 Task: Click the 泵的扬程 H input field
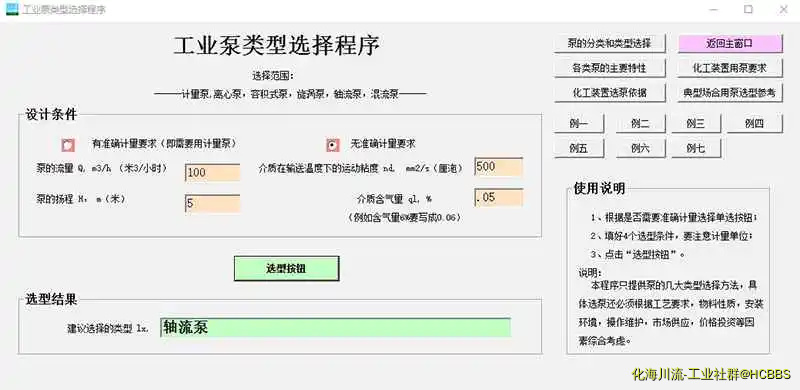click(212, 204)
